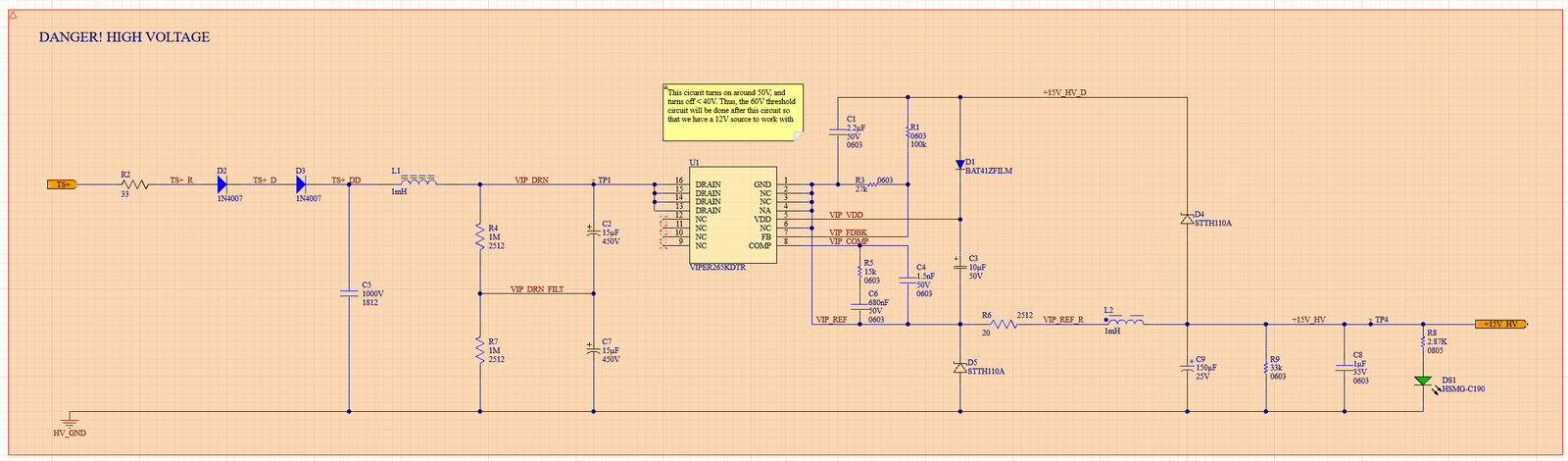Click the TS+_DD net label
Screen dimensions: 1568x461
point(346,180)
